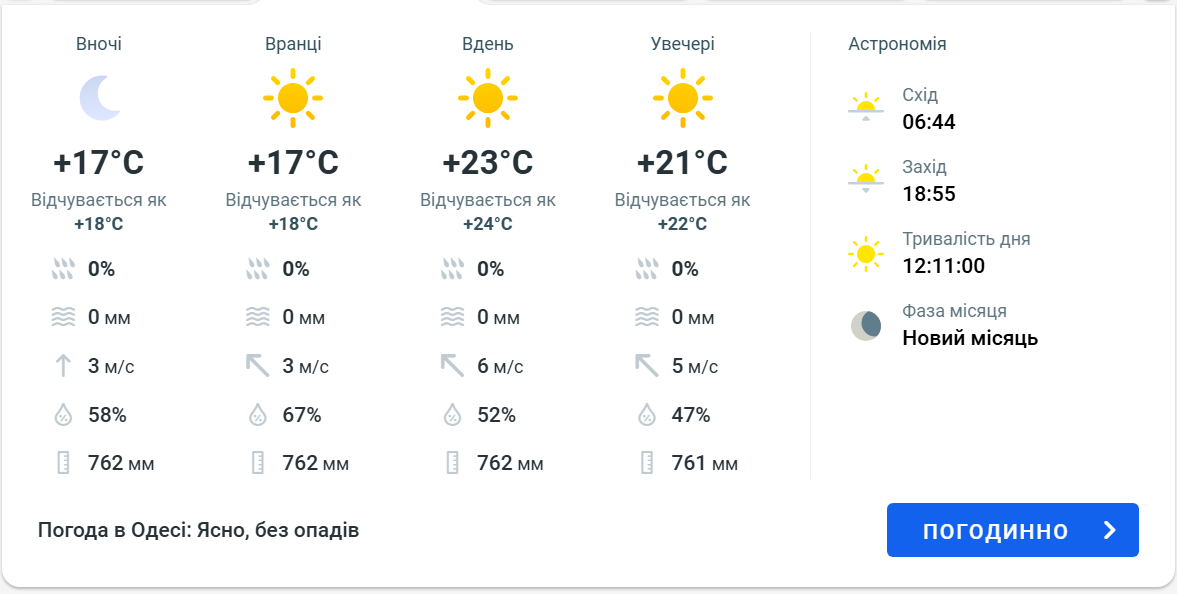Click the wind arrow showing 6 м/с
Screen dimensions: 1177x594
tap(453, 366)
